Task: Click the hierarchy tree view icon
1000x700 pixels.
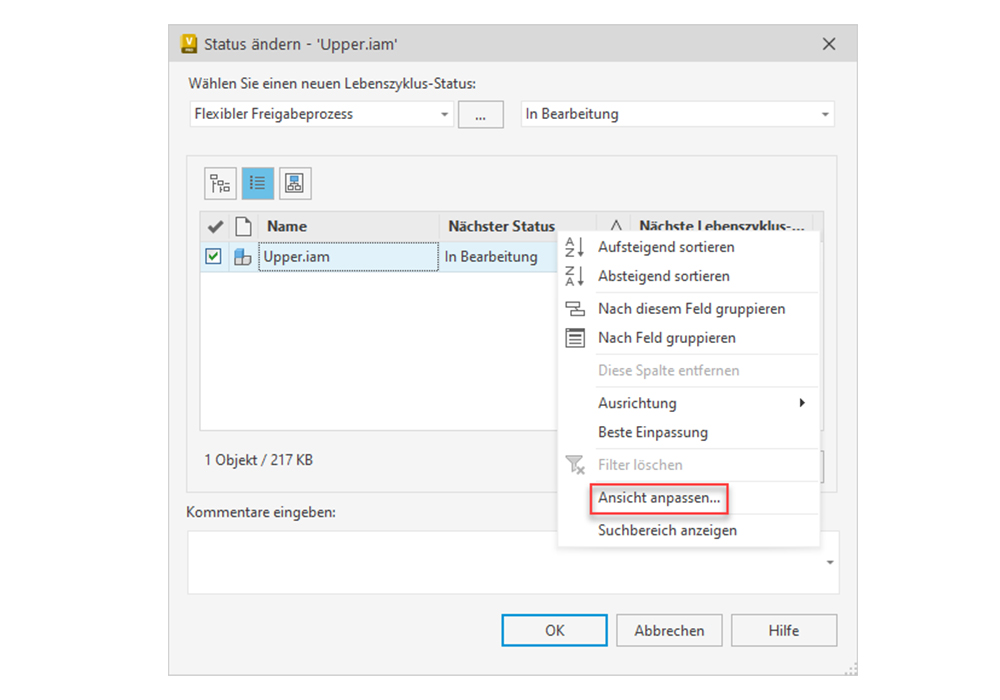Action: point(220,183)
